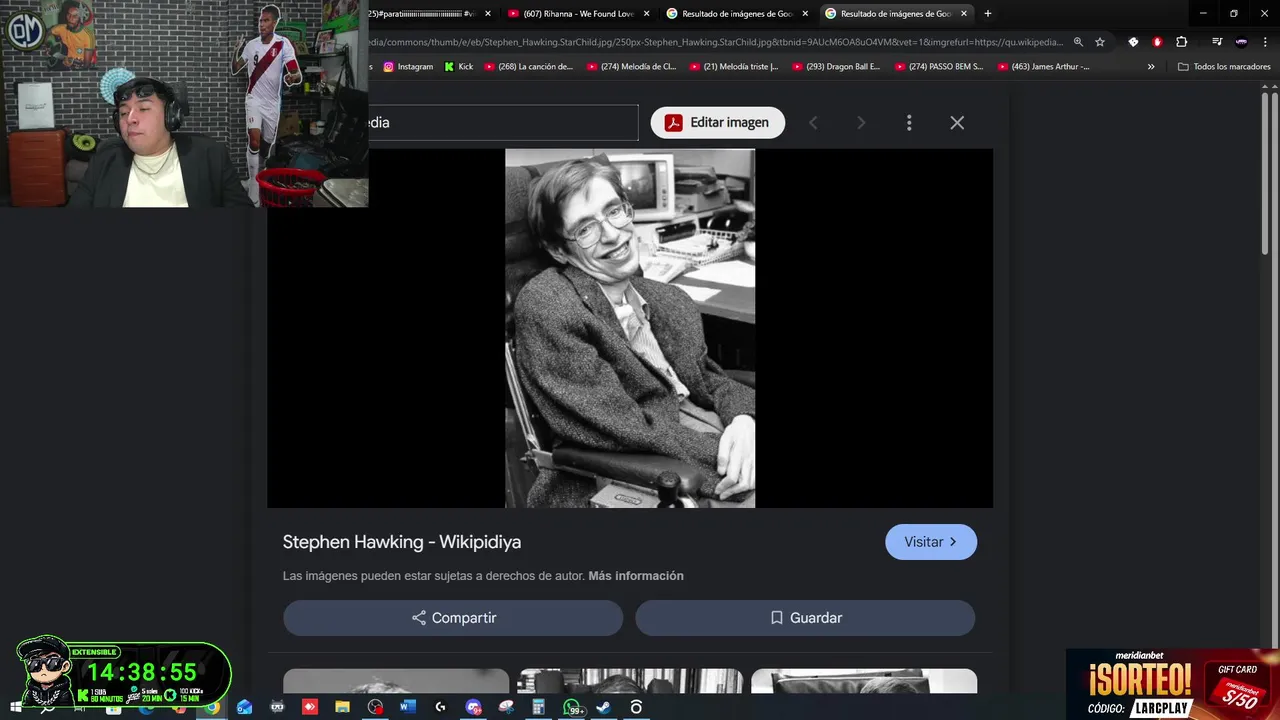Close the Rihanna - We Found Love tab
This screenshot has height=720, width=1280.
[x=646, y=14]
